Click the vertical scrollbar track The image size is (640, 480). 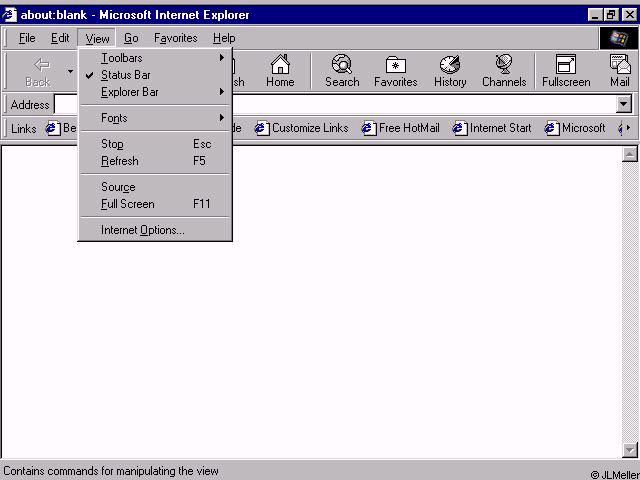pyautogui.click(x=630, y=302)
